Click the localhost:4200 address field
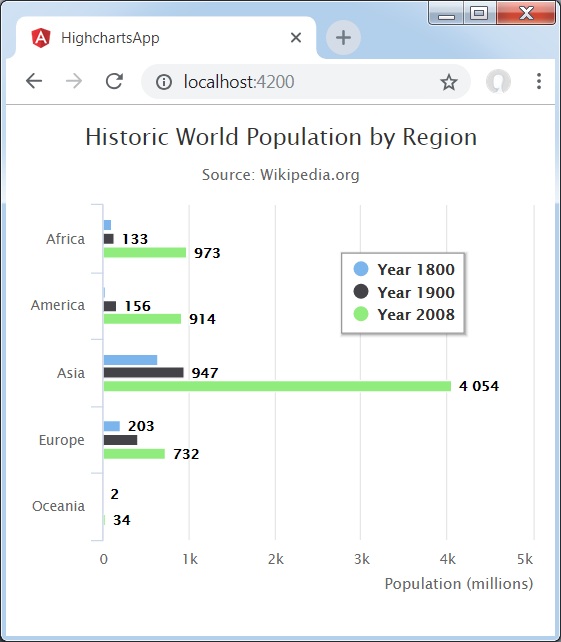 (305, 81)
